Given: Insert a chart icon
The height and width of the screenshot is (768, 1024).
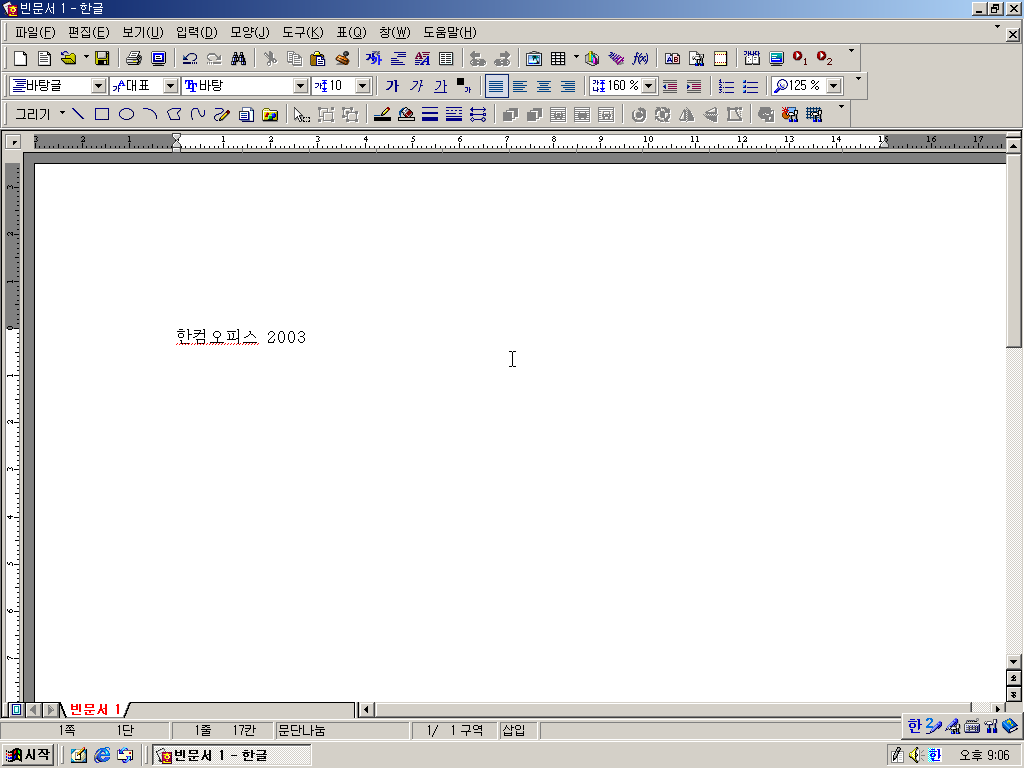Looking at the screenshot, I should 592,59.
